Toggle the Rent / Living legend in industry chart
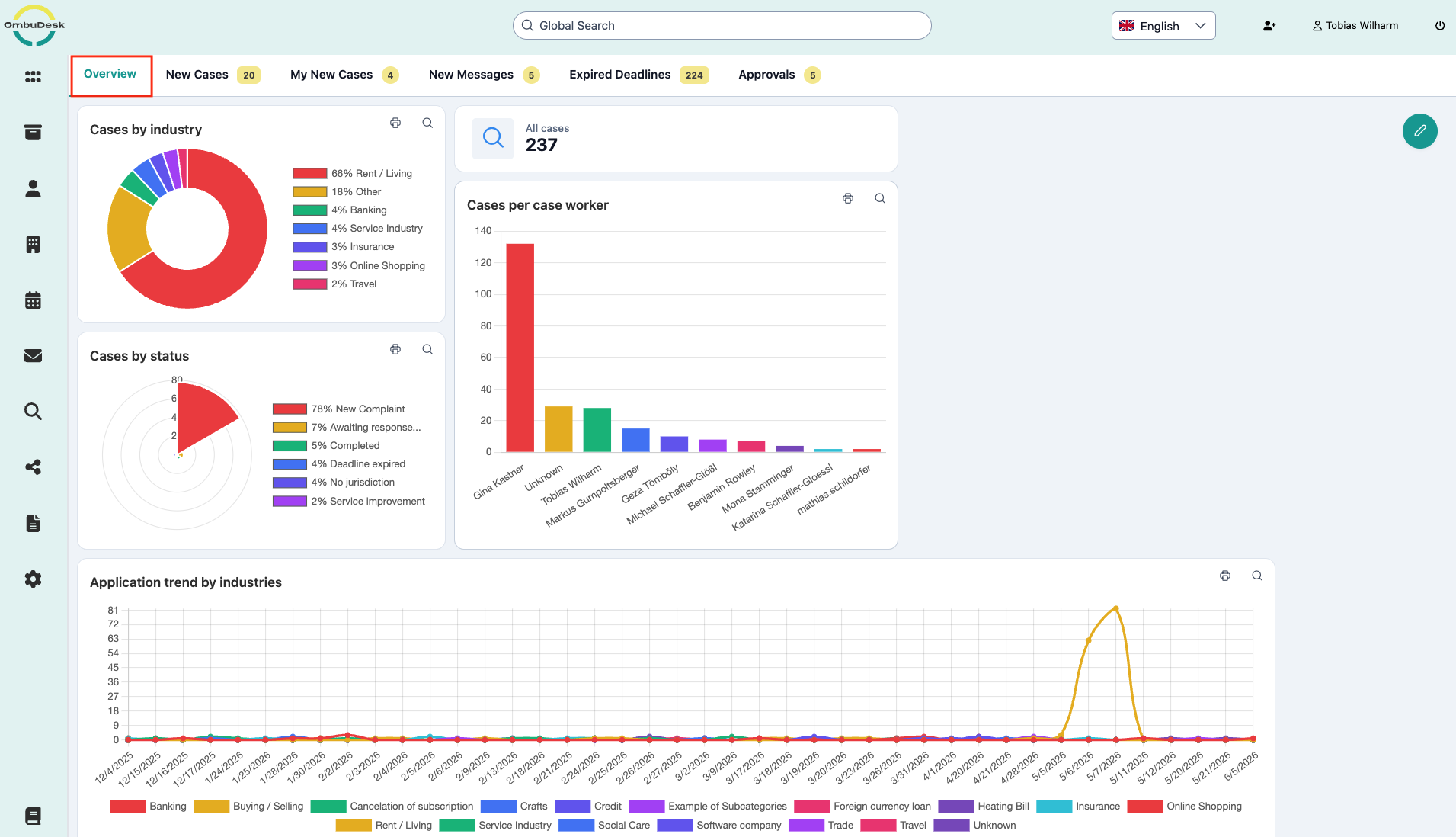Screen dimensions: 1456x837 [352, 174]
